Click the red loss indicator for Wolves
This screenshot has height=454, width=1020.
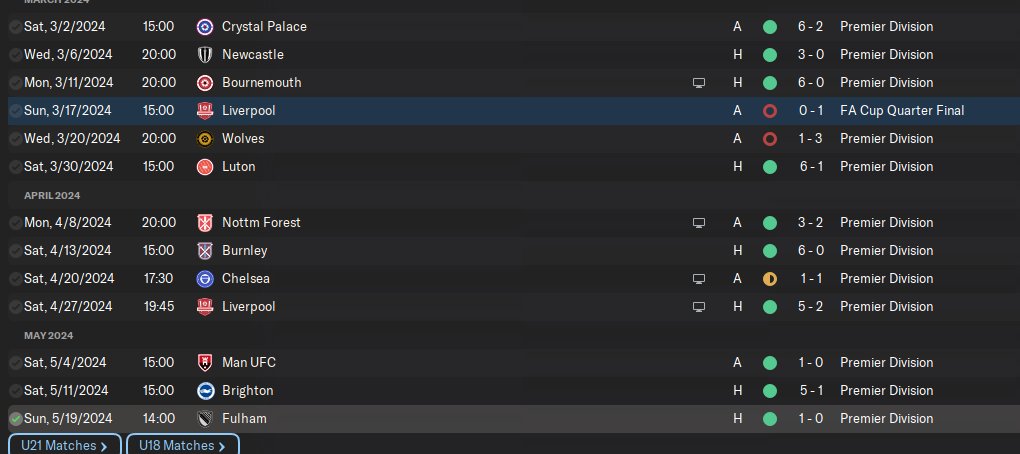click(769, 138)
